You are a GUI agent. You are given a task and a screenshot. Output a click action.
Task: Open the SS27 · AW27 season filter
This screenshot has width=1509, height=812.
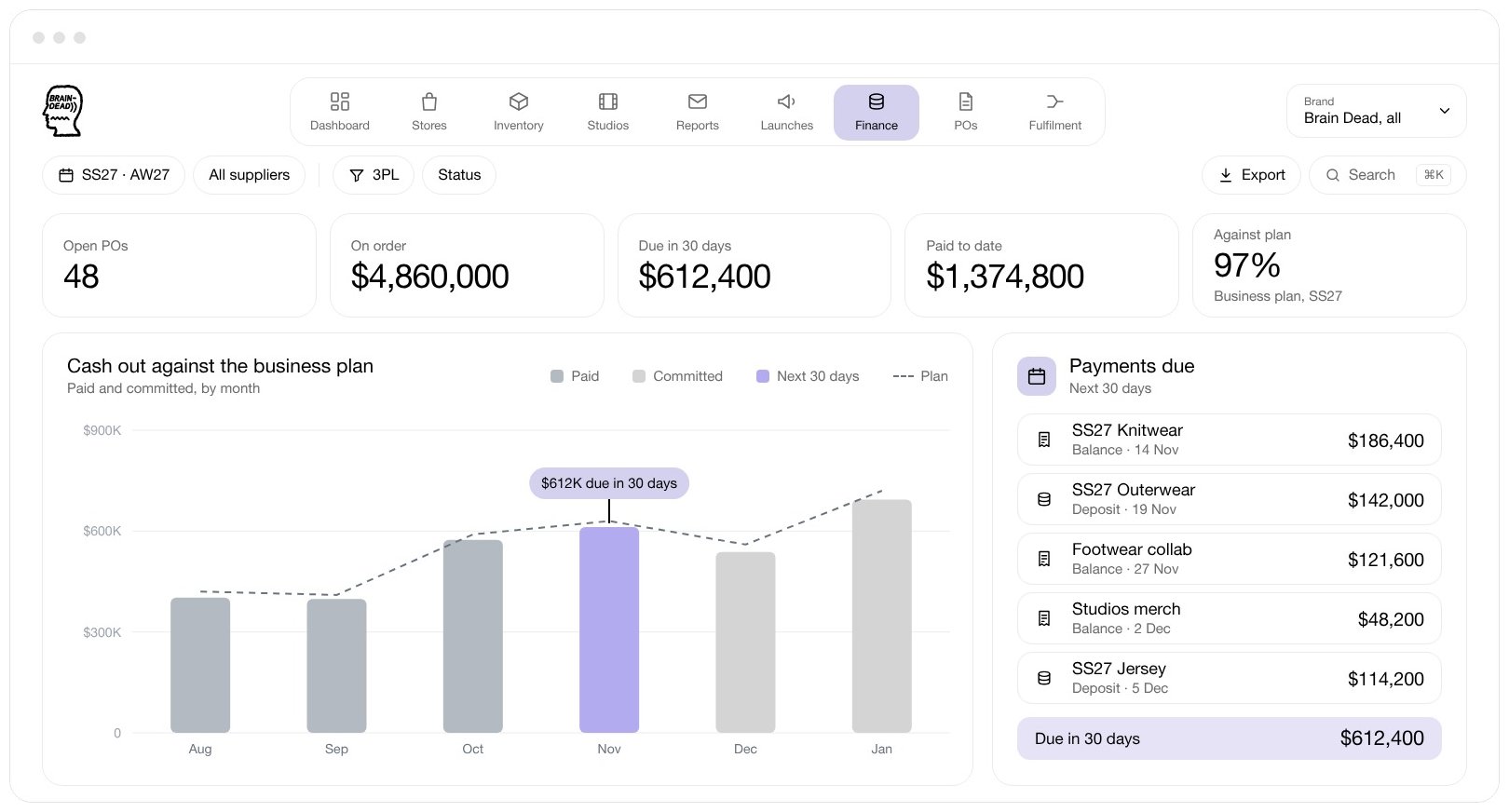point(114,175)
